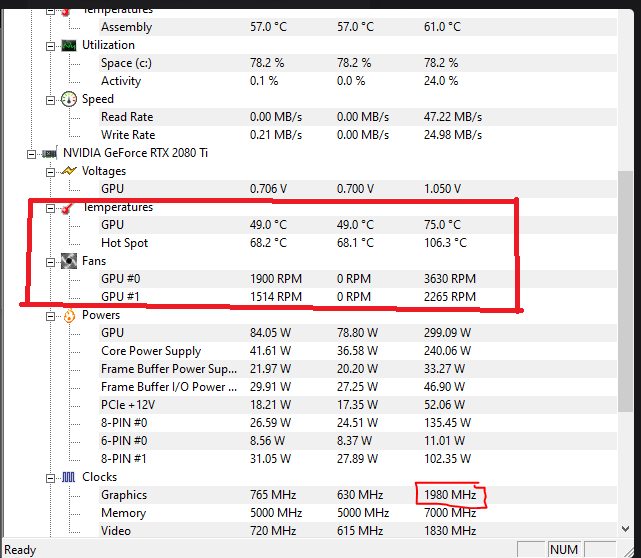Click the 299.09 W GPU max power

447,333
